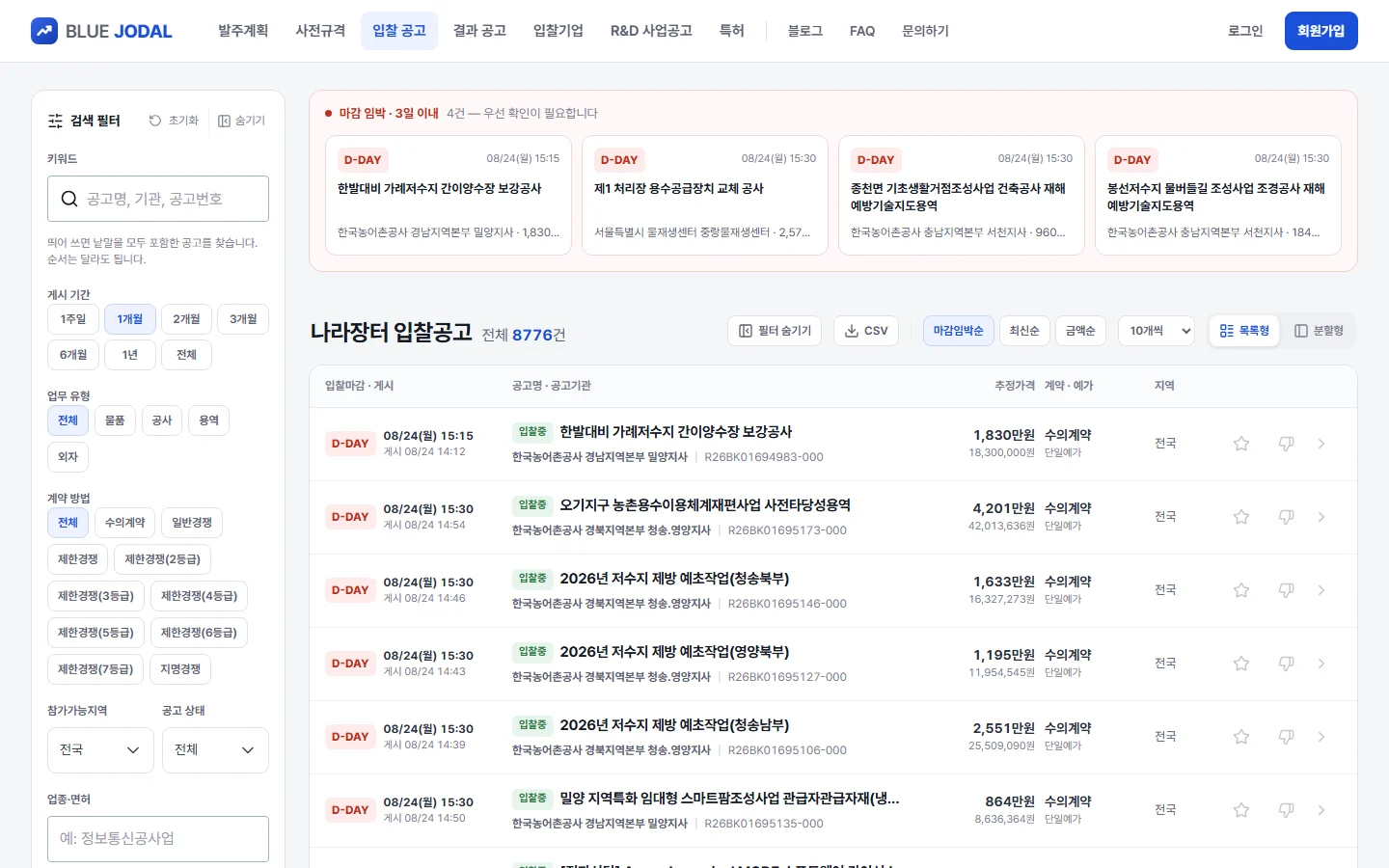Filter contract method by 지명경쟁
The width and height of the screenshot is (1389, 868).
(x=180, y=669)
